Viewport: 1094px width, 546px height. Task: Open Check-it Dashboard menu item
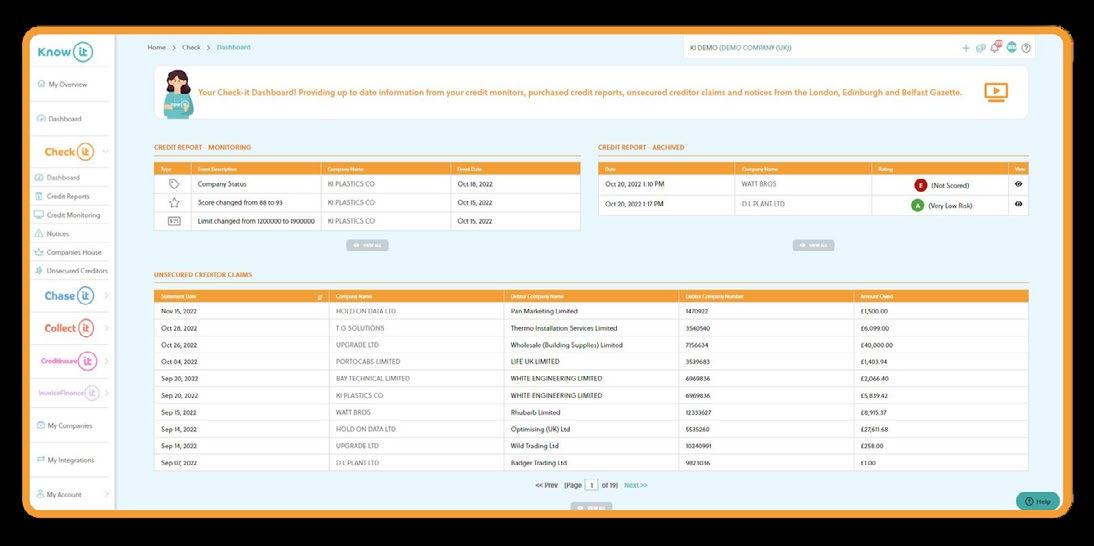coord(63,178)
